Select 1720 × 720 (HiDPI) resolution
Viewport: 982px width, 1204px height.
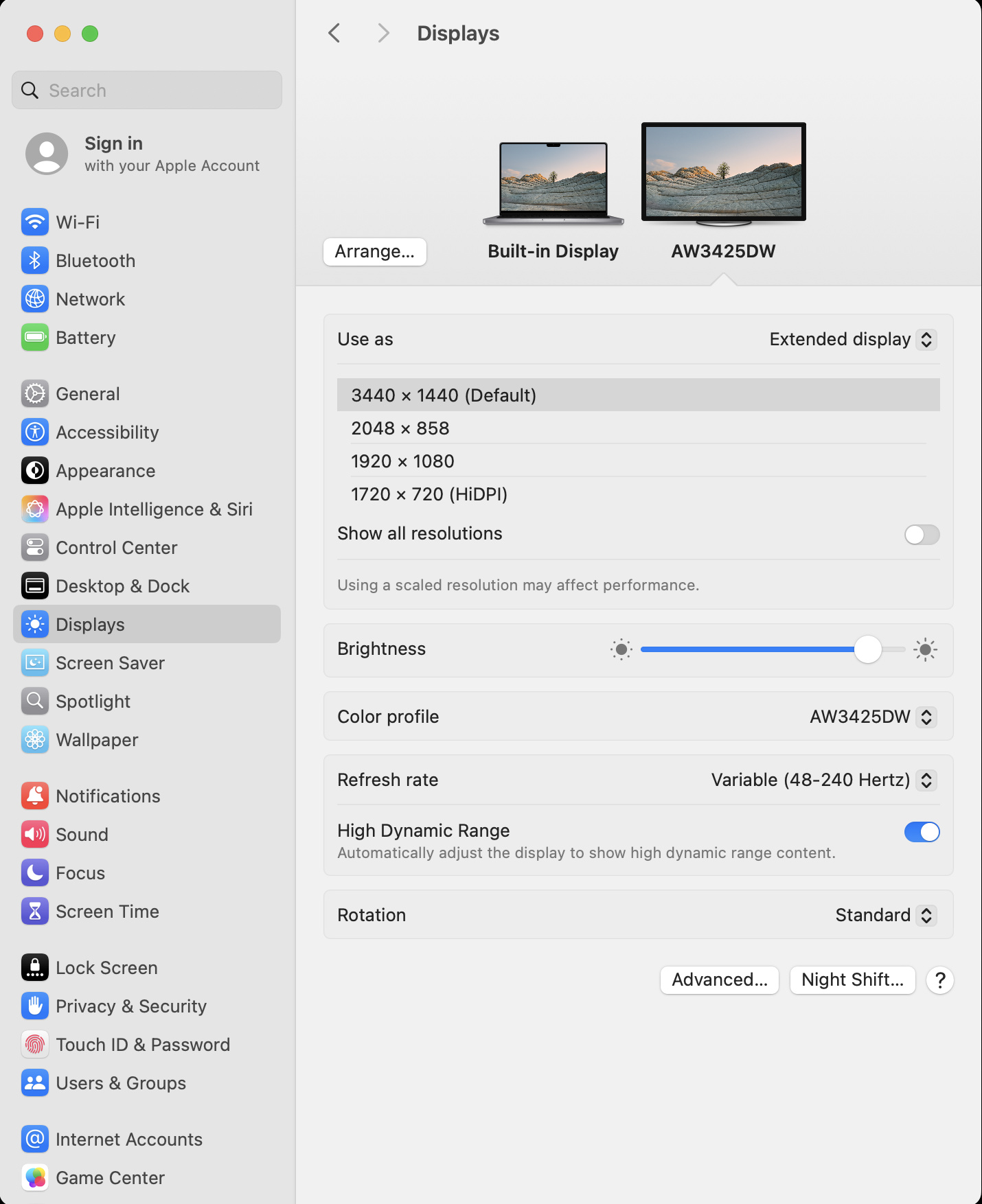click(x=639, y=494)
